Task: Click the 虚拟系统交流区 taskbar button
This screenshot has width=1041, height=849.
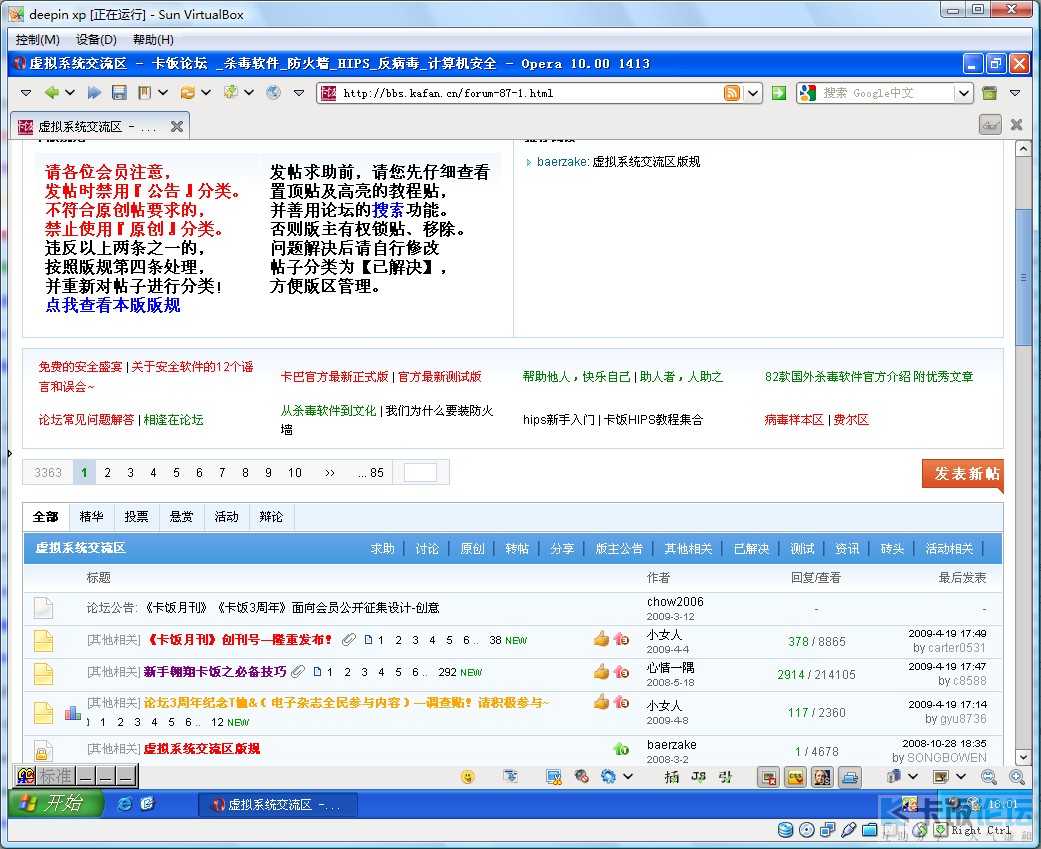Action: (278, 805)
